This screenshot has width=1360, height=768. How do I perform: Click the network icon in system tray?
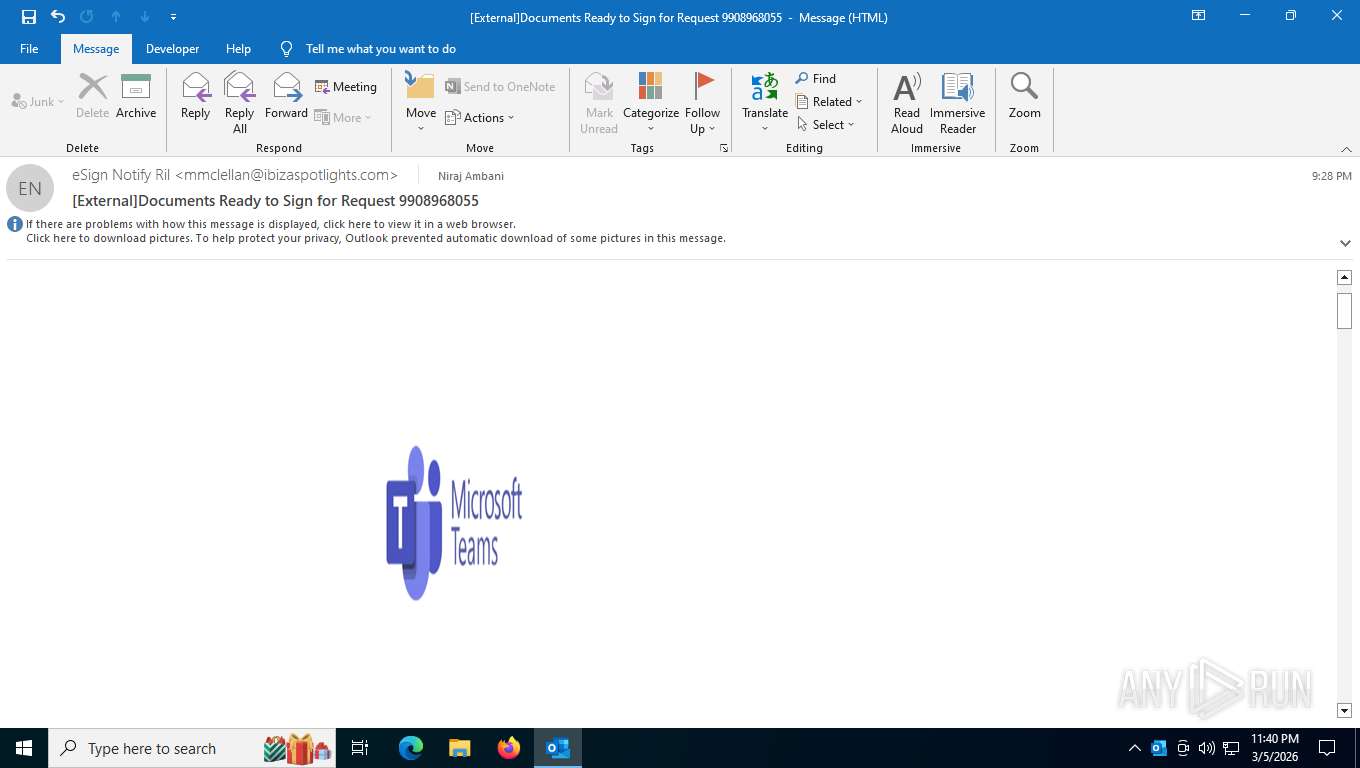(1231, 748)
